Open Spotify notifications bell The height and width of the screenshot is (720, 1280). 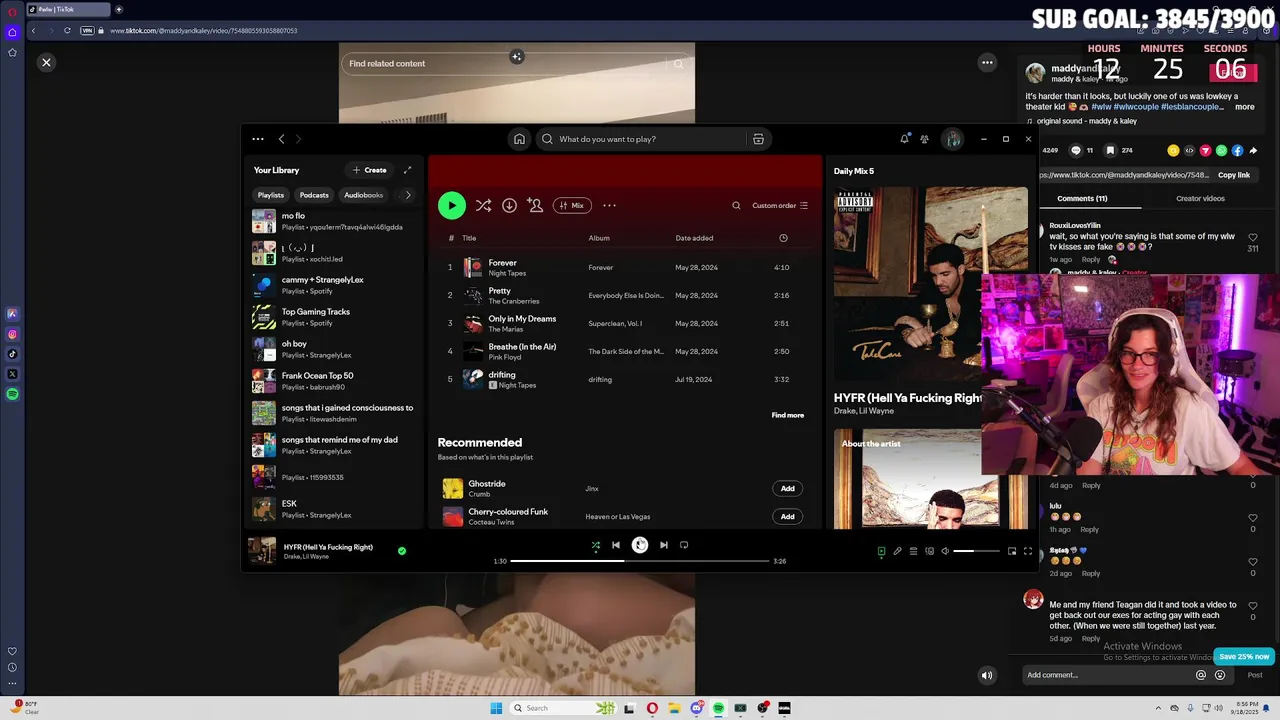pyautogui.click(x=905, y=139)
